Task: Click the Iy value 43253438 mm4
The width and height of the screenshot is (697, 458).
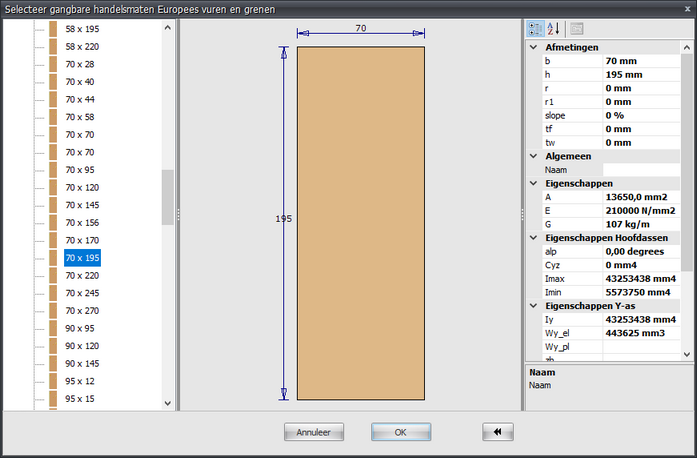Action: [641, 319]
